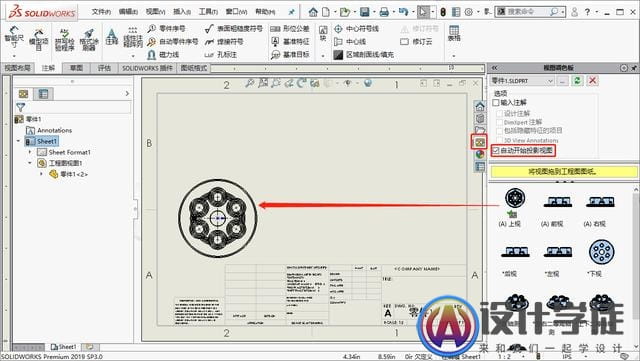Expand the Sheet Format1 node

pos(30,152)
